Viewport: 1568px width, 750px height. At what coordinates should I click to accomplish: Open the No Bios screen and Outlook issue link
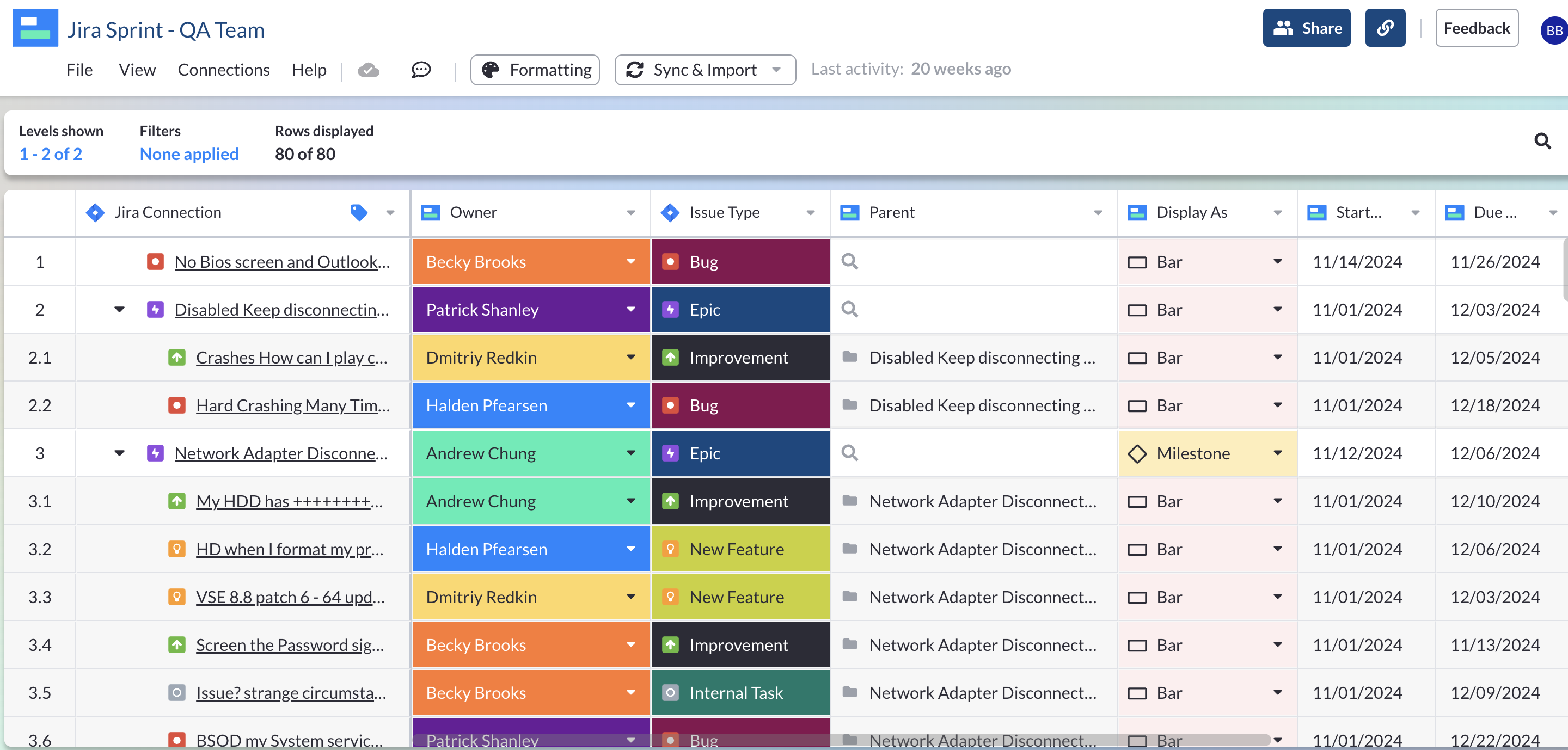point(282,262)
